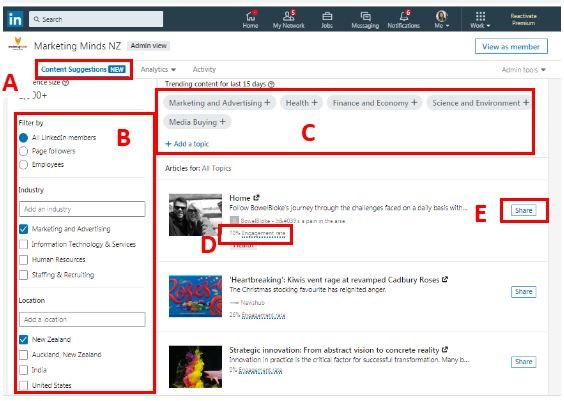564x401 pixels.
Task: Open the Jobs briefcase icon
Action: tap(327, 16)
